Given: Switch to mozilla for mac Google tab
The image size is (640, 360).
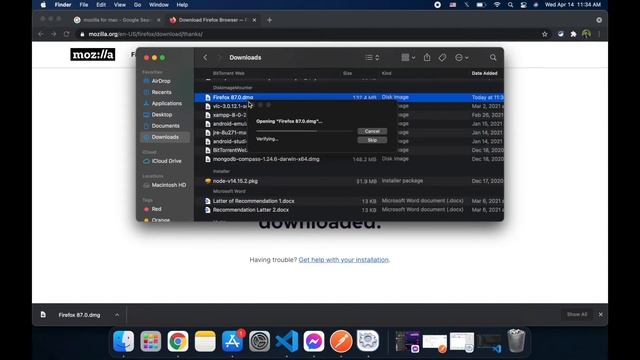Looking at the screenshot, I should 116,20.
